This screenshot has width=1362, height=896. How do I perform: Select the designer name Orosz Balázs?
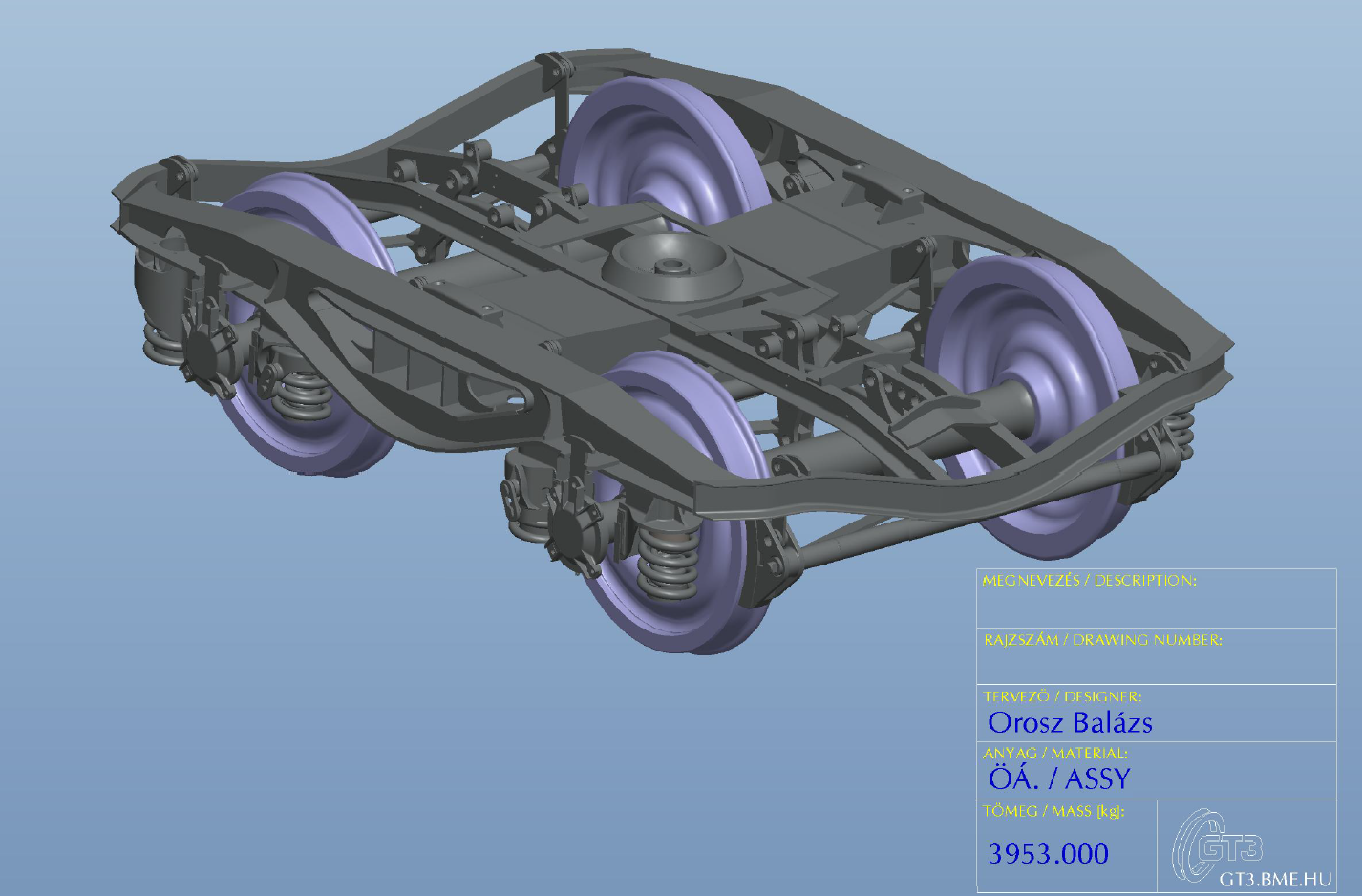[x=1070, y=723]
